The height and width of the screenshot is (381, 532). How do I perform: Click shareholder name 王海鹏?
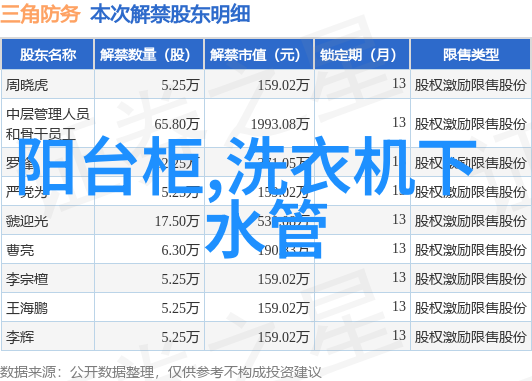point(27,308)
